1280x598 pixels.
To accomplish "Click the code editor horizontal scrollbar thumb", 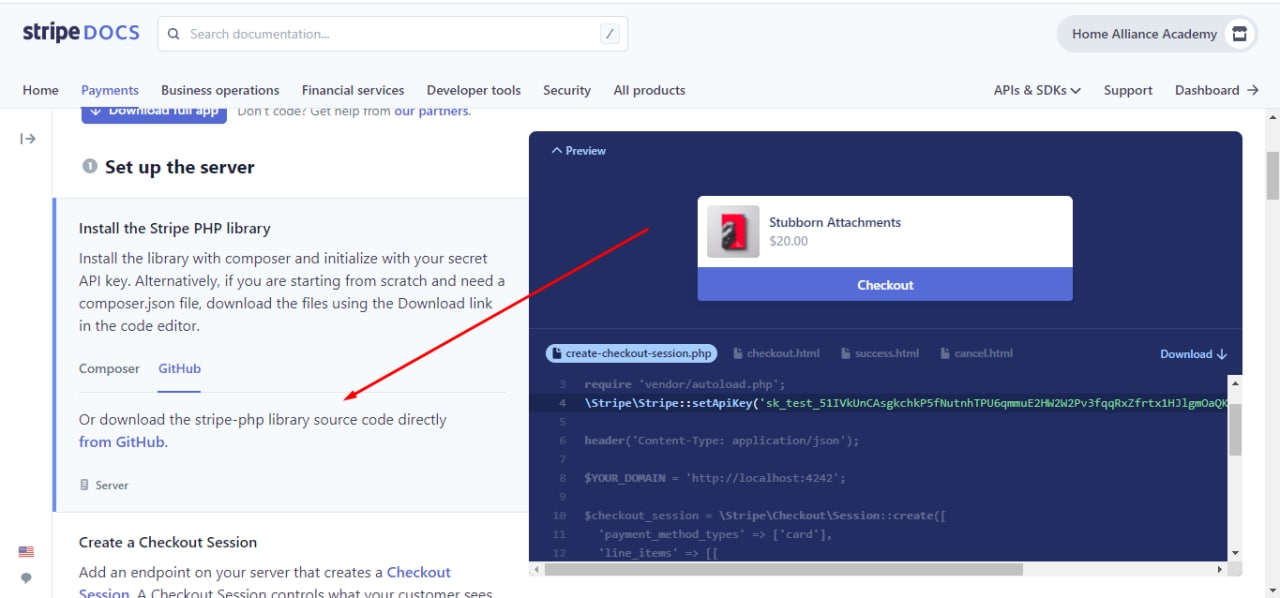I will pyautogui.click(x=785, y=569).
